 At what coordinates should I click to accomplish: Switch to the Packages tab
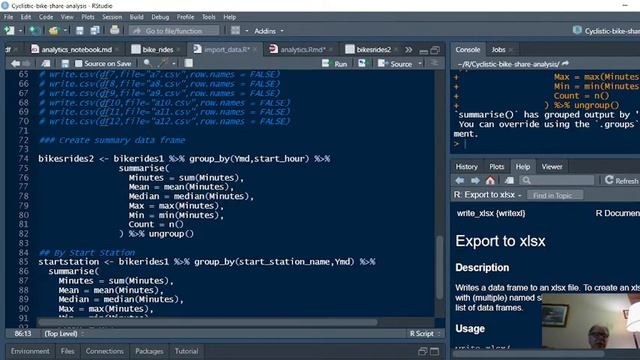149,351
